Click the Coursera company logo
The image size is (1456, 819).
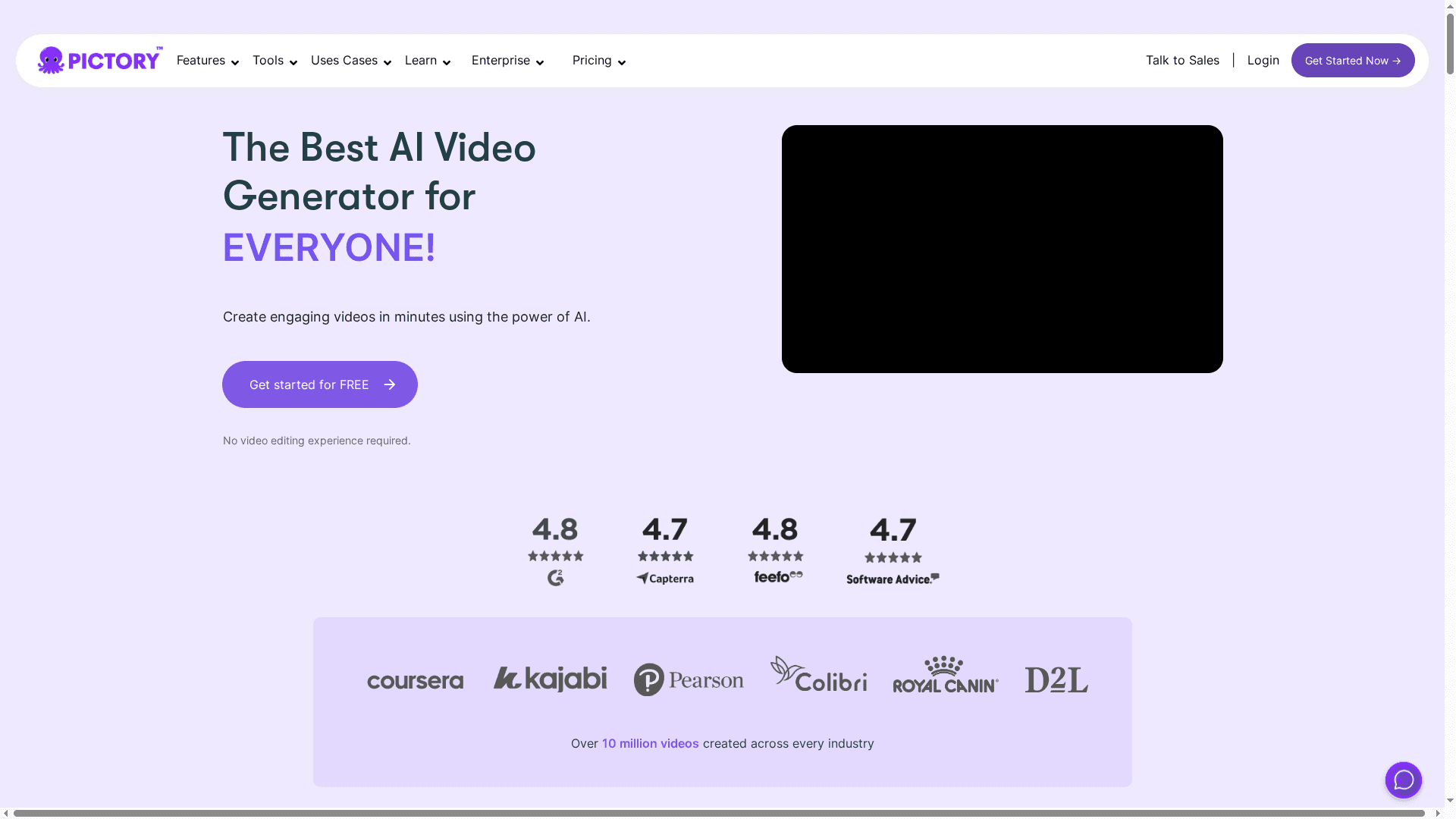click(x=415, y=679)
